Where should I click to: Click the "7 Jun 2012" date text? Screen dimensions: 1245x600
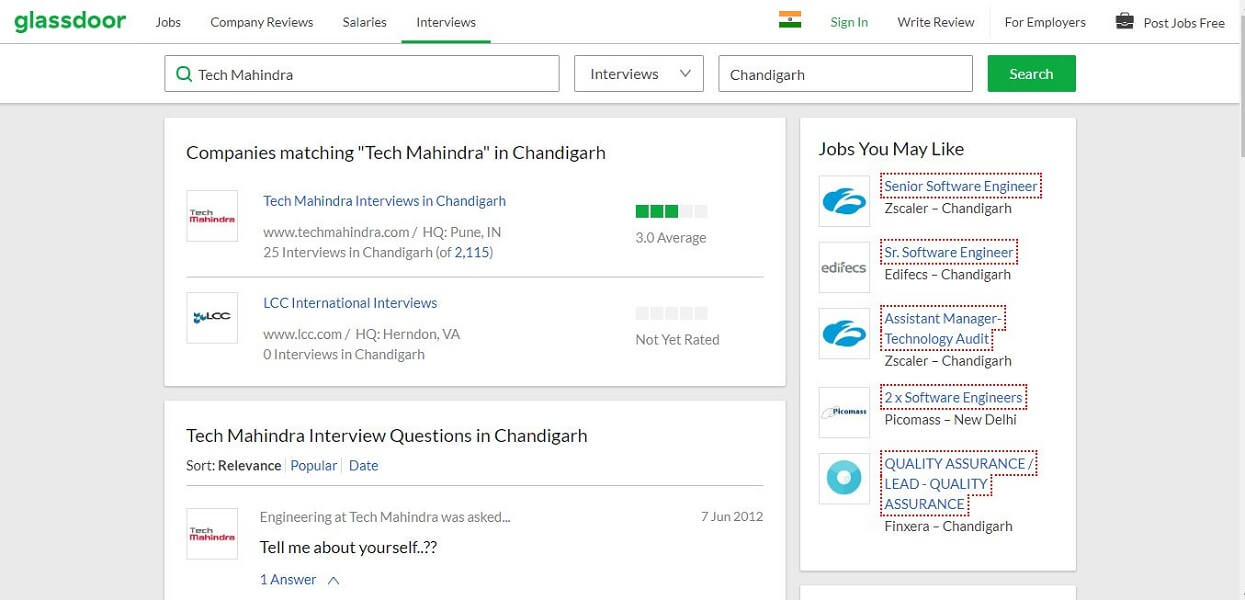coord(732,517)
